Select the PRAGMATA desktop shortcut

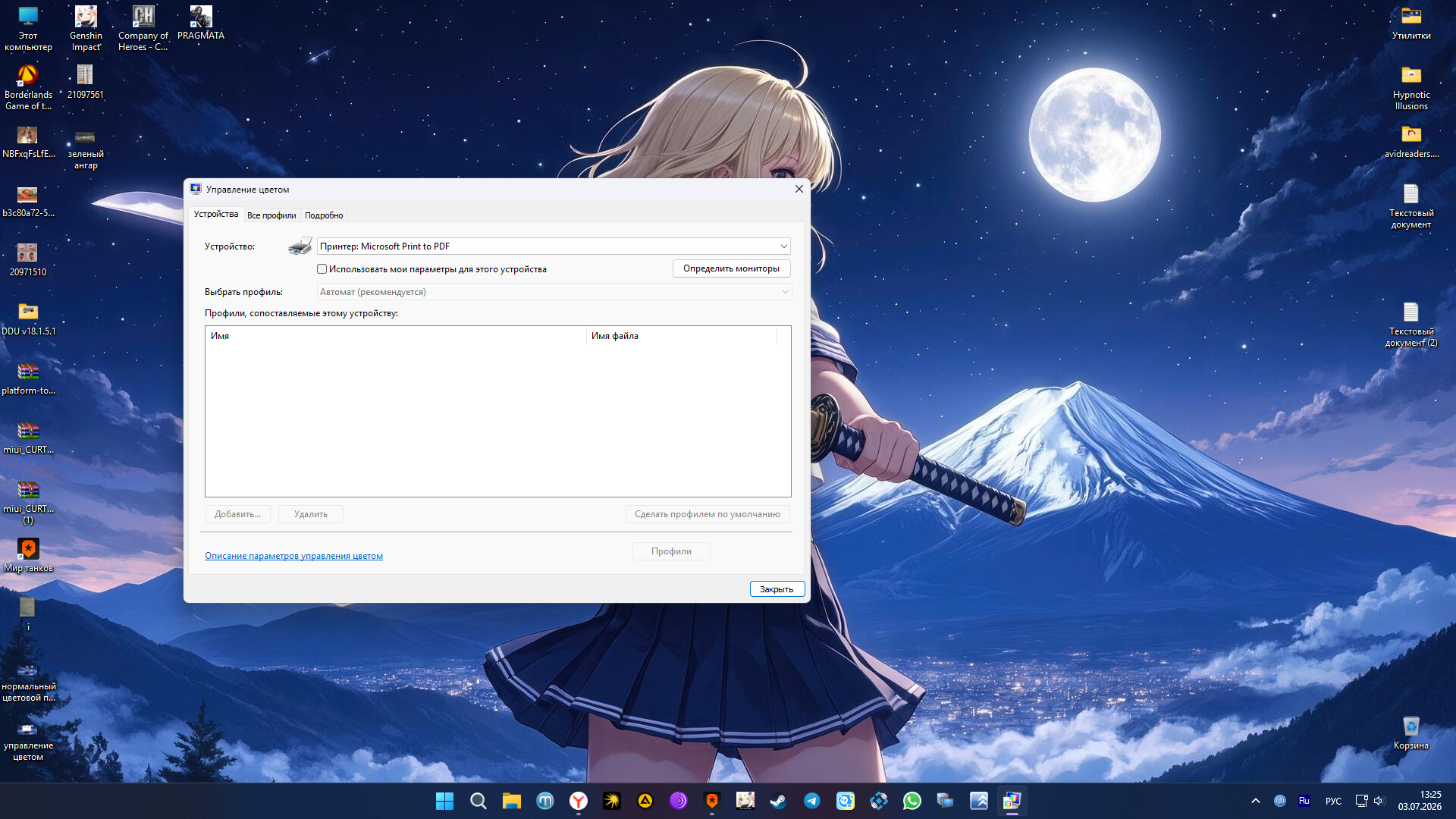coord(201,24)
